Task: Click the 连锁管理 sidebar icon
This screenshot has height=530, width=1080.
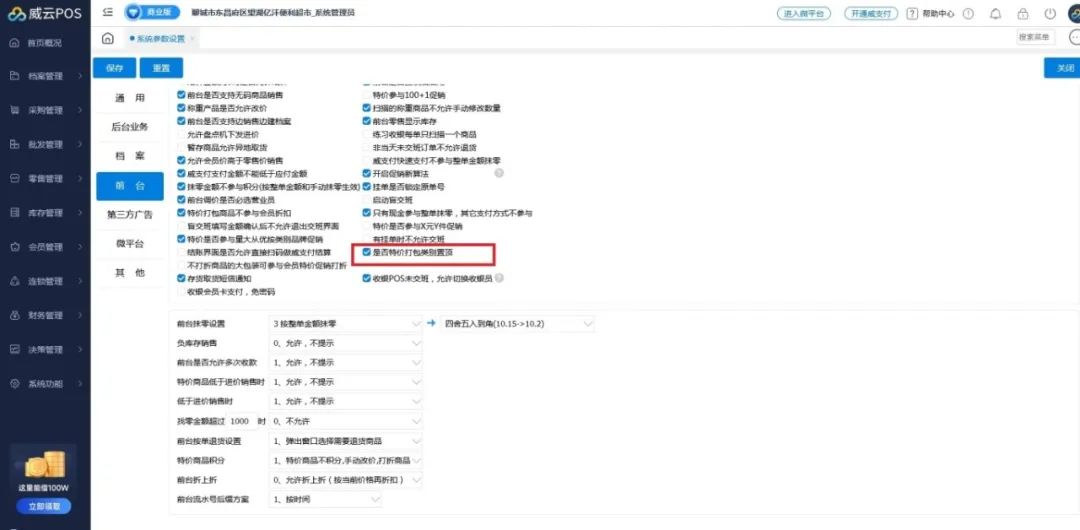Action: tap(14, 281)
